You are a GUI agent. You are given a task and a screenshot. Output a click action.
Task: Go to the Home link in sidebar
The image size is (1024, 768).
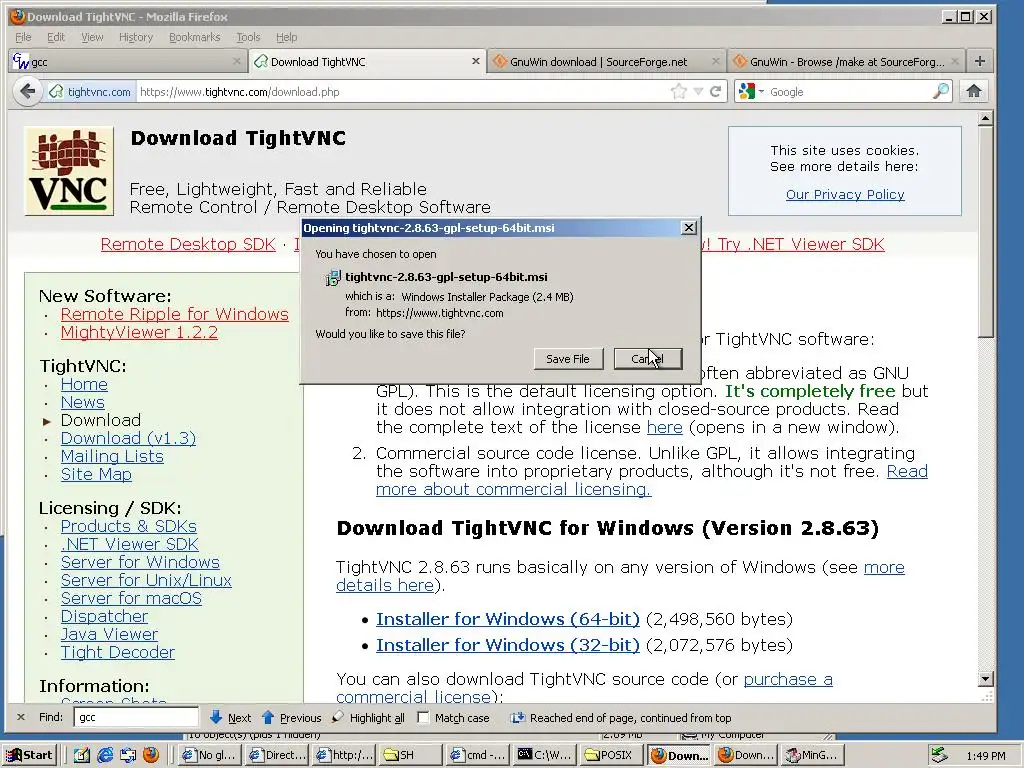coord(84,384)
